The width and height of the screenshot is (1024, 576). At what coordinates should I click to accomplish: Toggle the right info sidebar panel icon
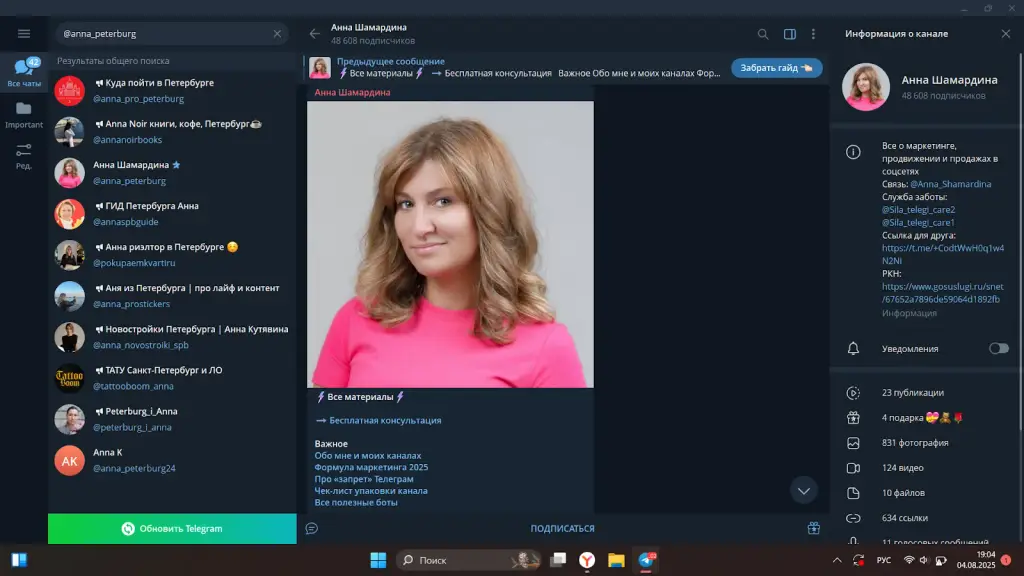coord(790,34)
